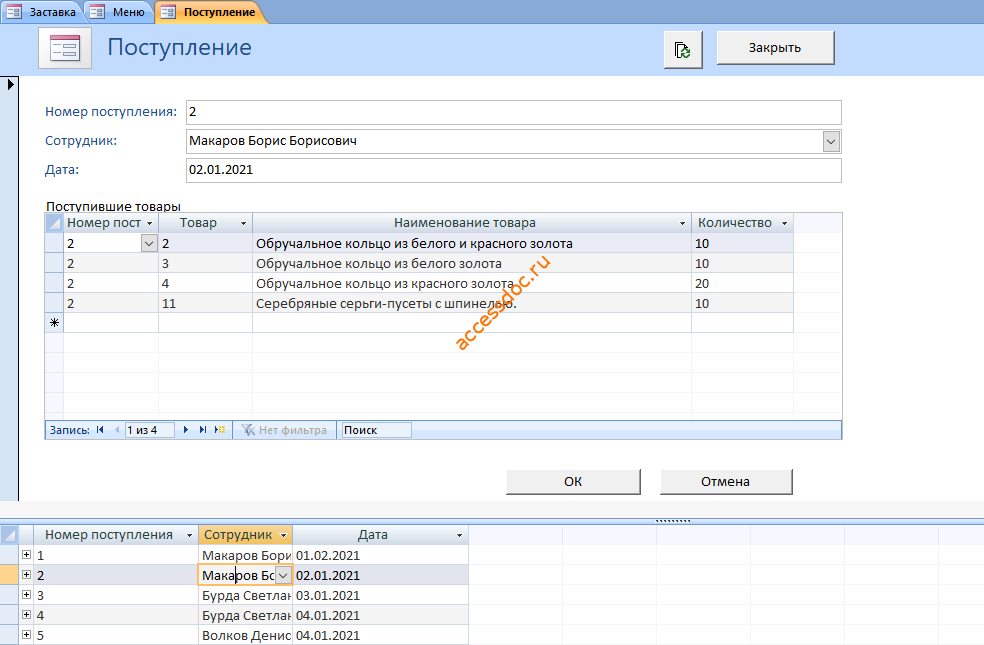This screenshot has height=645, width=984.
Task: Go to last record in subform navigator
Action: coord(203,430)
